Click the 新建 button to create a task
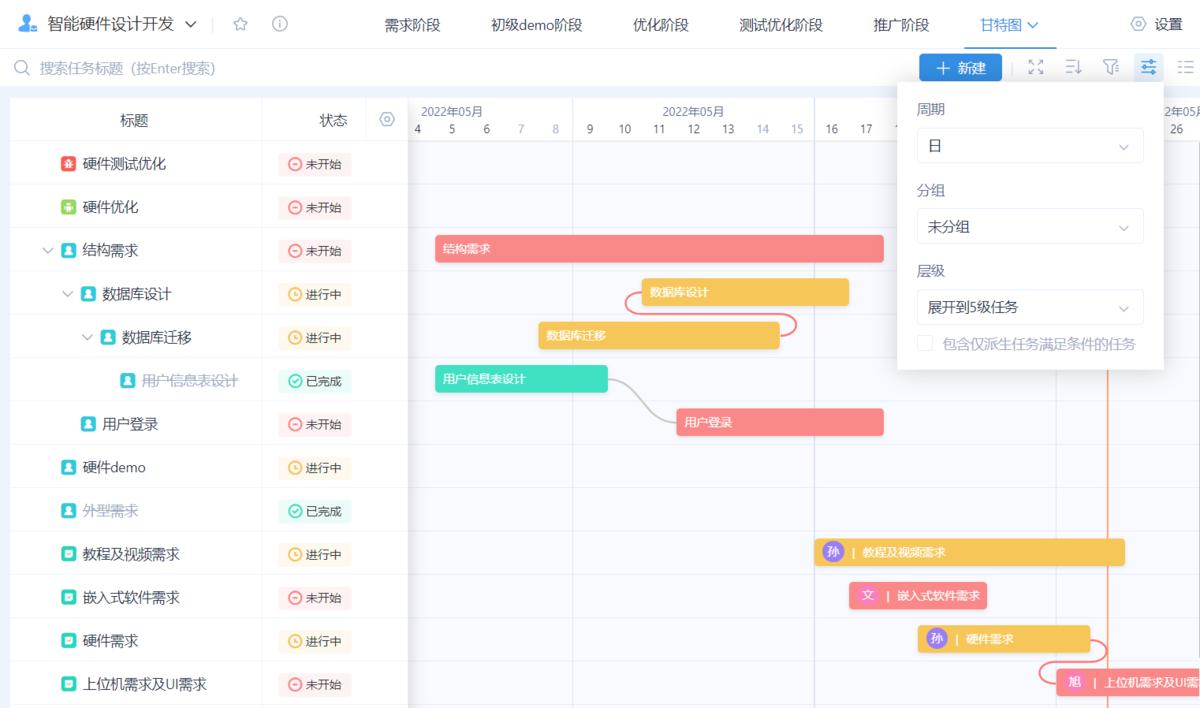The image size is (1200, 708). [x=960, y=67]
